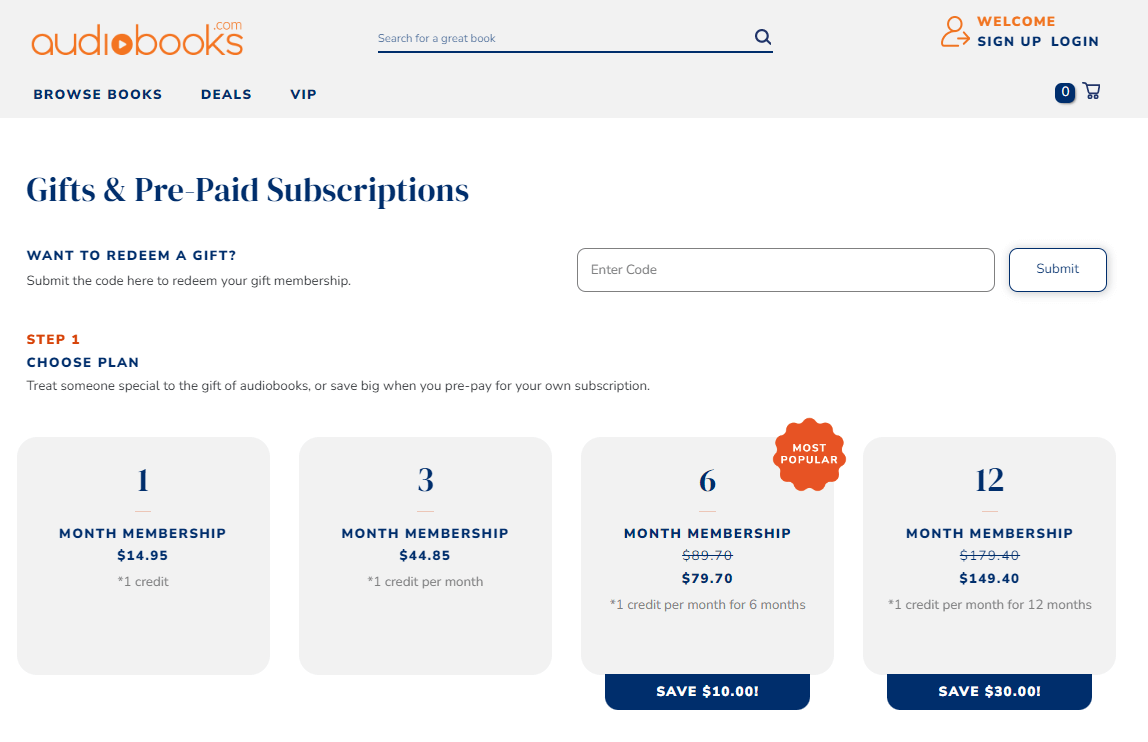Click the Enter Code gift field
Screen dimensions: 1148x742
786,270
